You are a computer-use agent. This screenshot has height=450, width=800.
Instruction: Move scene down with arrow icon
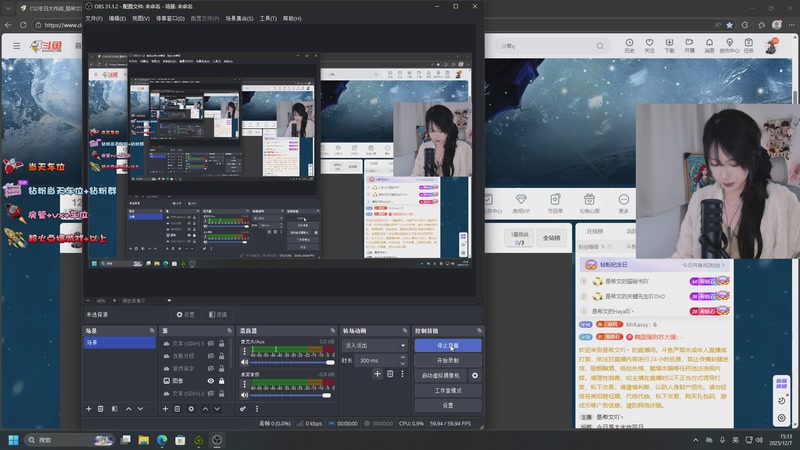pos(140,409)
